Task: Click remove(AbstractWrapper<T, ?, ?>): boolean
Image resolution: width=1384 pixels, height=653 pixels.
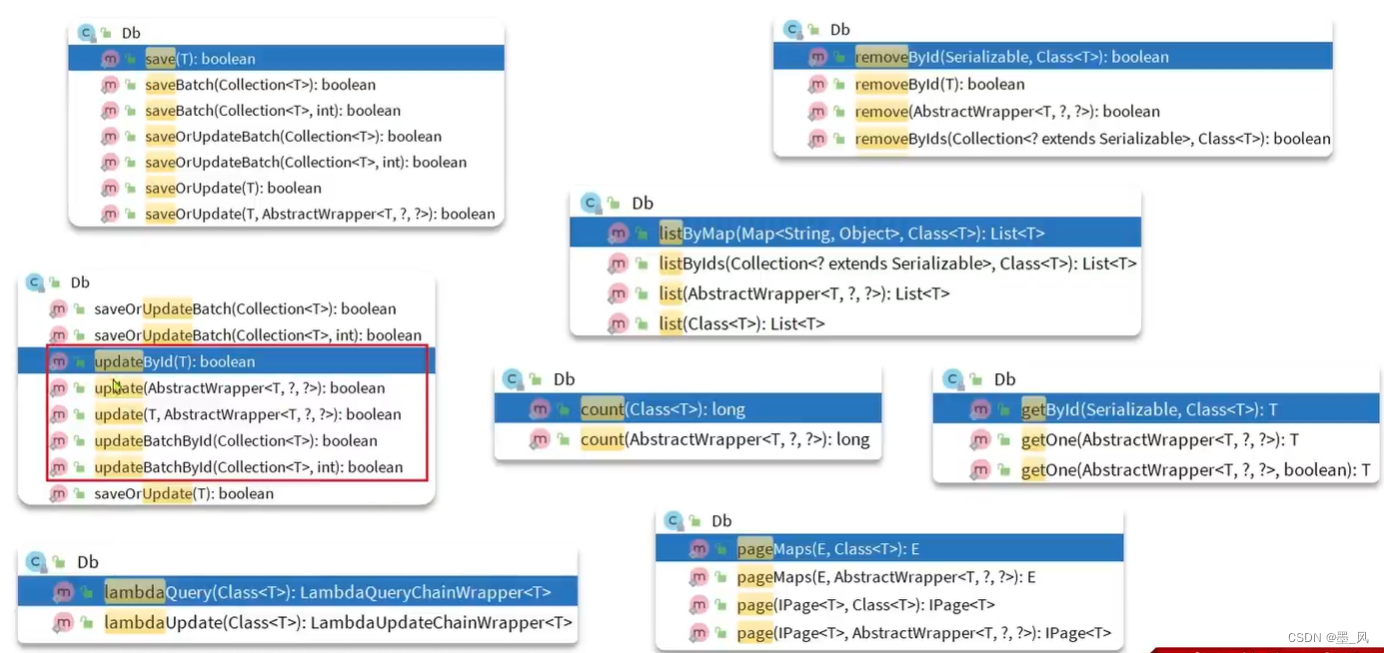Action: (1007, 111)
